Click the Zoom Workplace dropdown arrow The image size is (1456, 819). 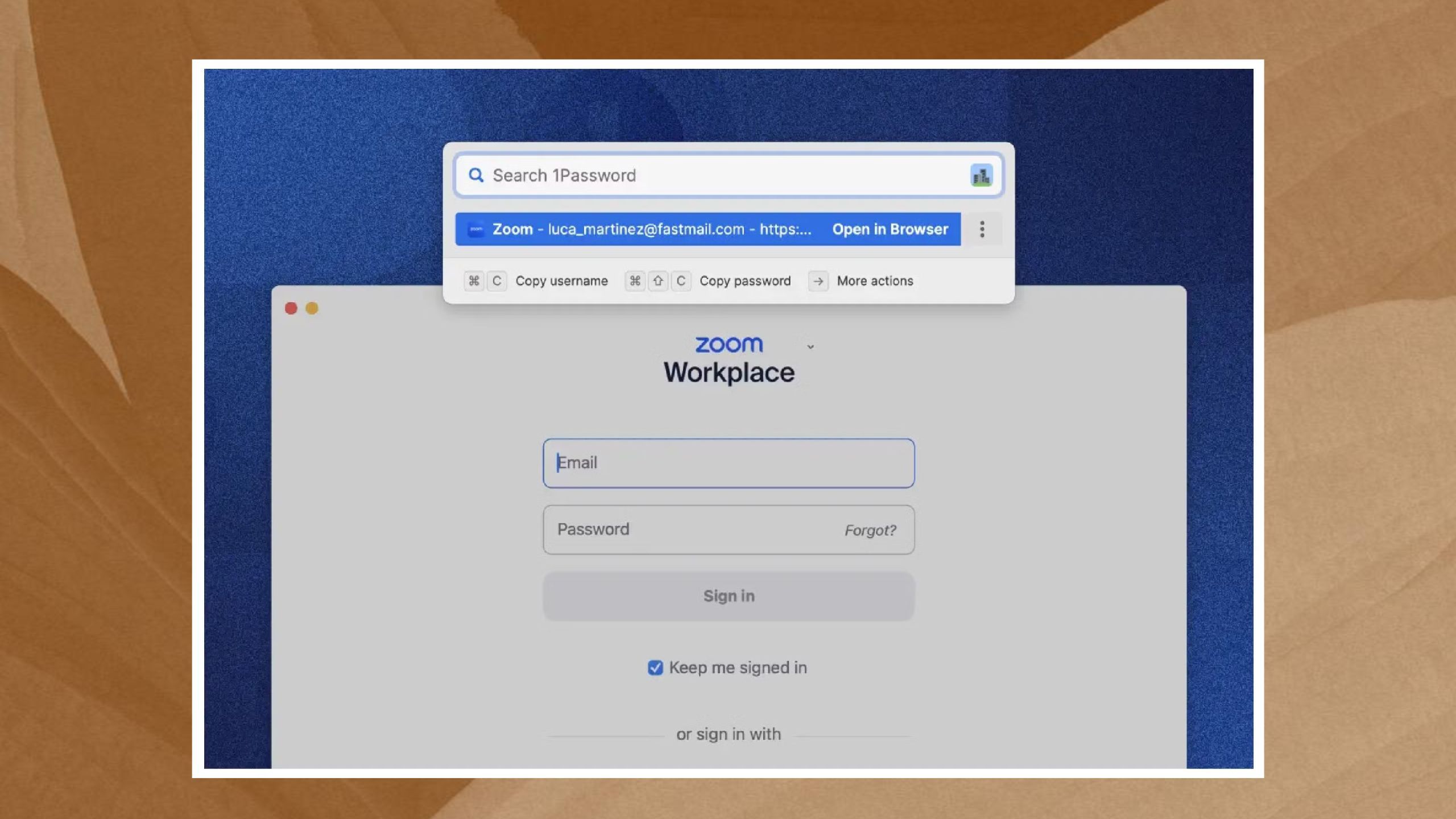pos(810,347)
